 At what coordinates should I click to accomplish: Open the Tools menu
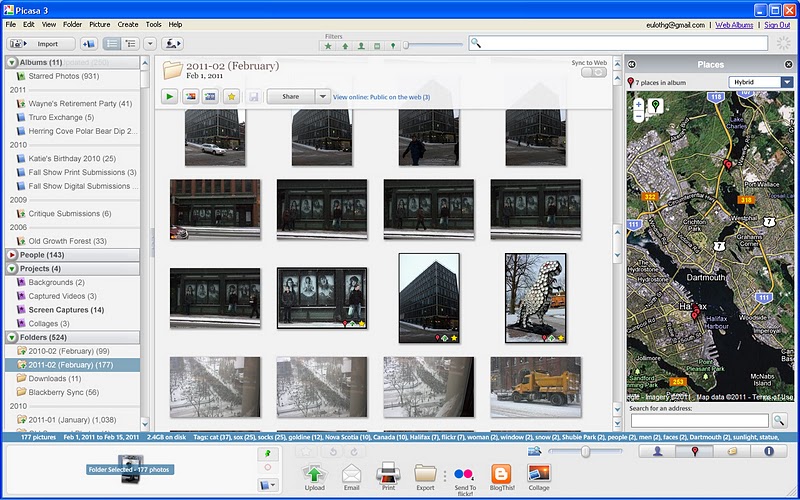click(154, 24)
